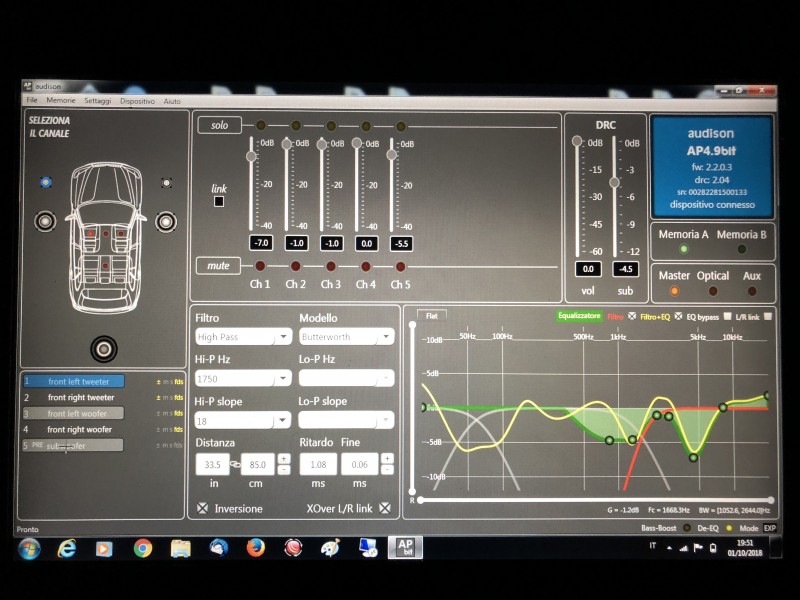Open Firefox from the taskbar
This screenshot has width=800, height=600.
coord(256,548)
